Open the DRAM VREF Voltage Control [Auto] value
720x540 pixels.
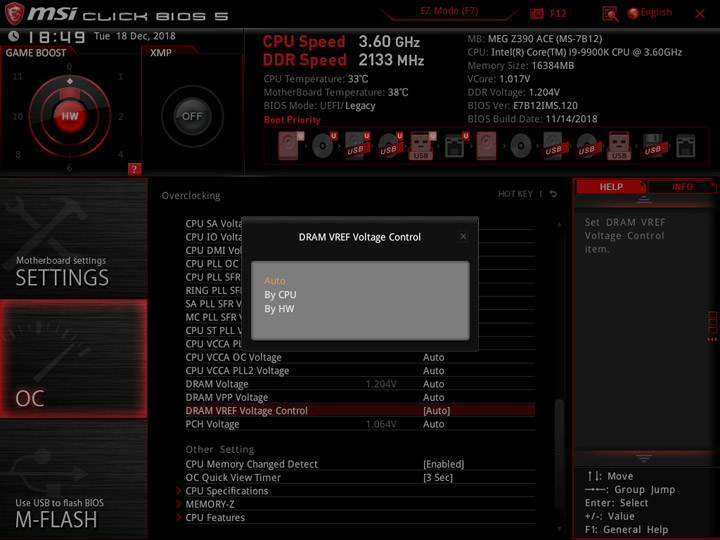(x=436, y=411)
